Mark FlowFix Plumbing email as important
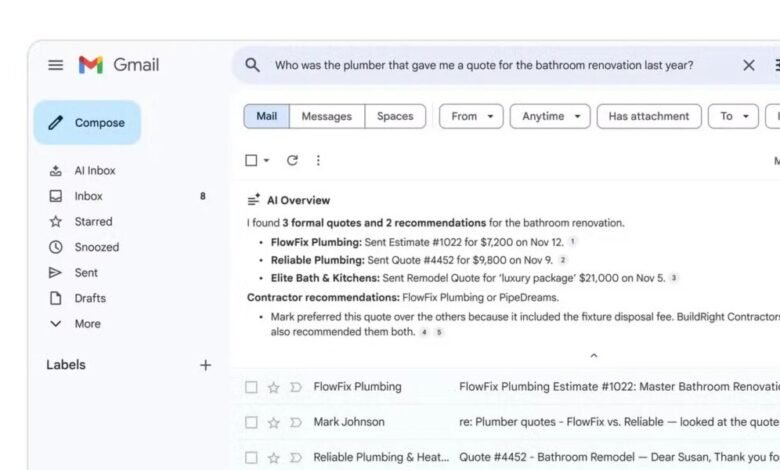Image resolution: width=780 pixels, height=470 pixels. pyautogui.click(x=295, y=387)
